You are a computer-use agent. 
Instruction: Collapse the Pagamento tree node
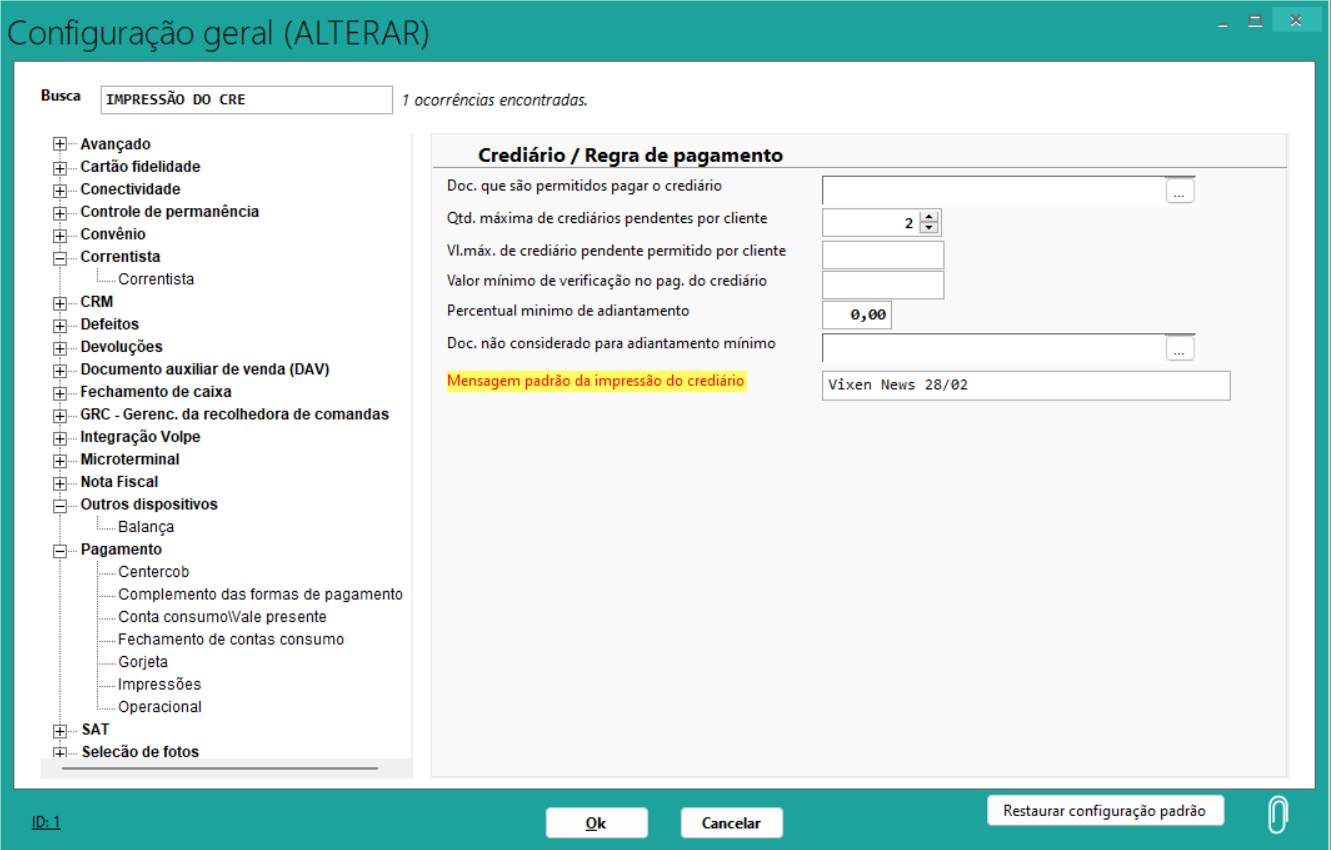pos(60,550)
